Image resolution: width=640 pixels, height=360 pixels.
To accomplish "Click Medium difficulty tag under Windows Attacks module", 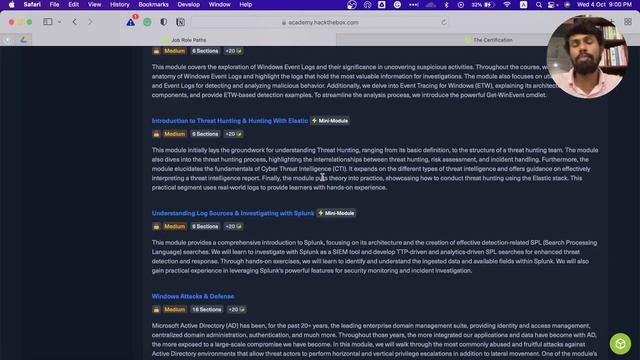I will coord(174,309).
